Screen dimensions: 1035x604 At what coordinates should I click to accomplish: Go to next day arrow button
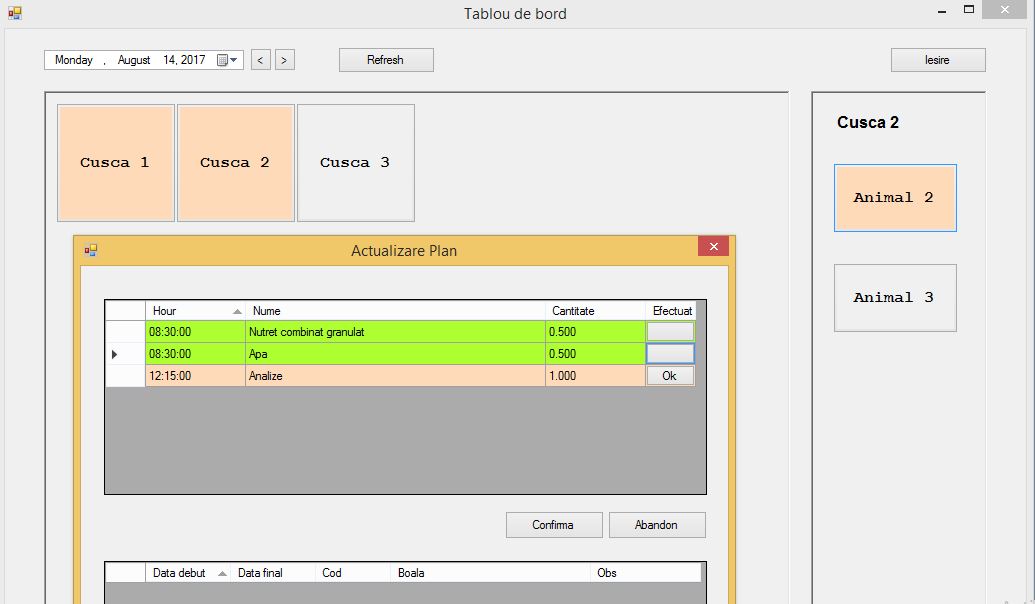tap(285, 60)
